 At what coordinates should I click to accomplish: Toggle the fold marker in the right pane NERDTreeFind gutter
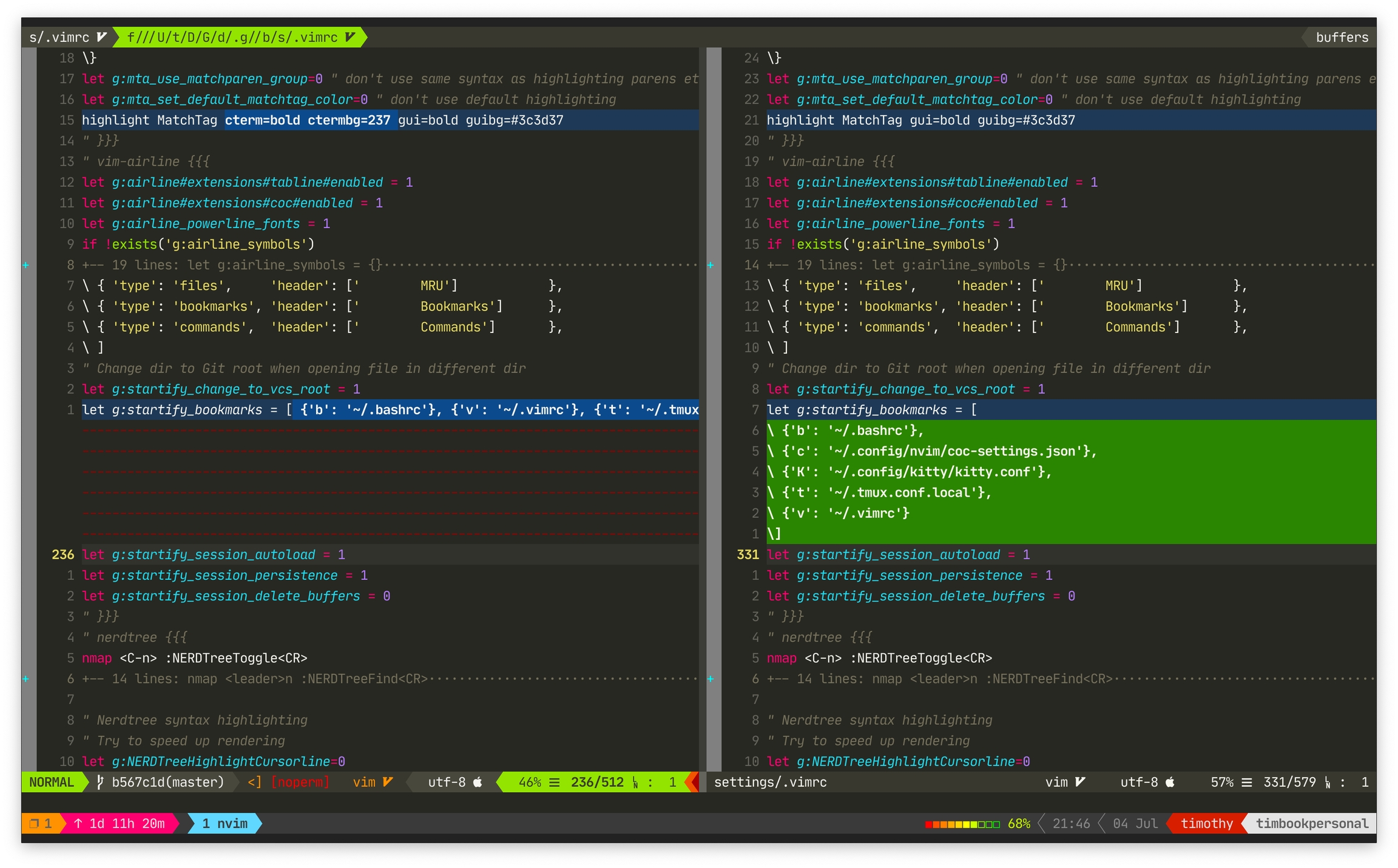tap(711, 679)
